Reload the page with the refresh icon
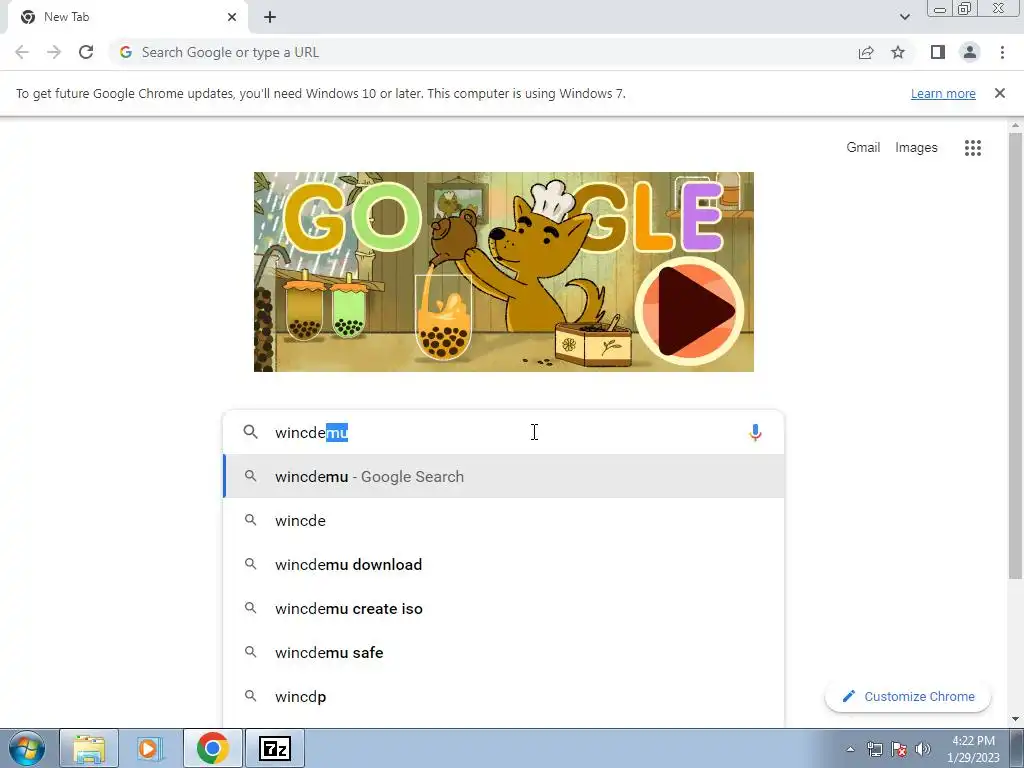This screenshot has height=768, width=1024. pyautogui.click(x=86, y=52)
